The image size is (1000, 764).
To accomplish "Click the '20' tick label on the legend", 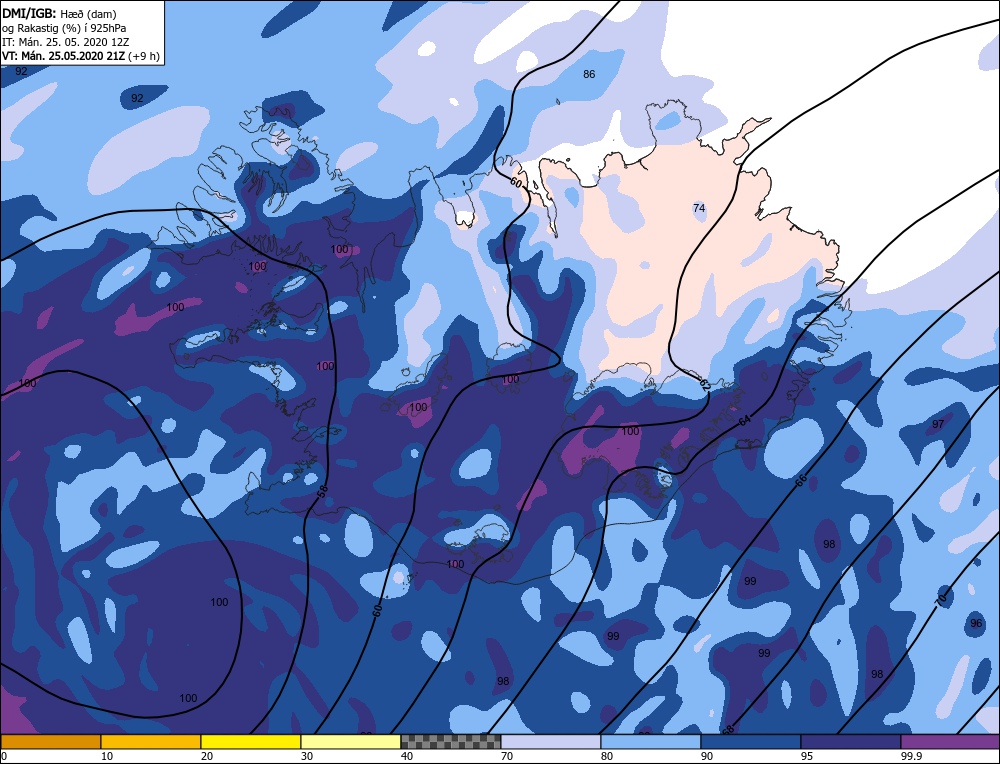I will click(x=207, y=756).
